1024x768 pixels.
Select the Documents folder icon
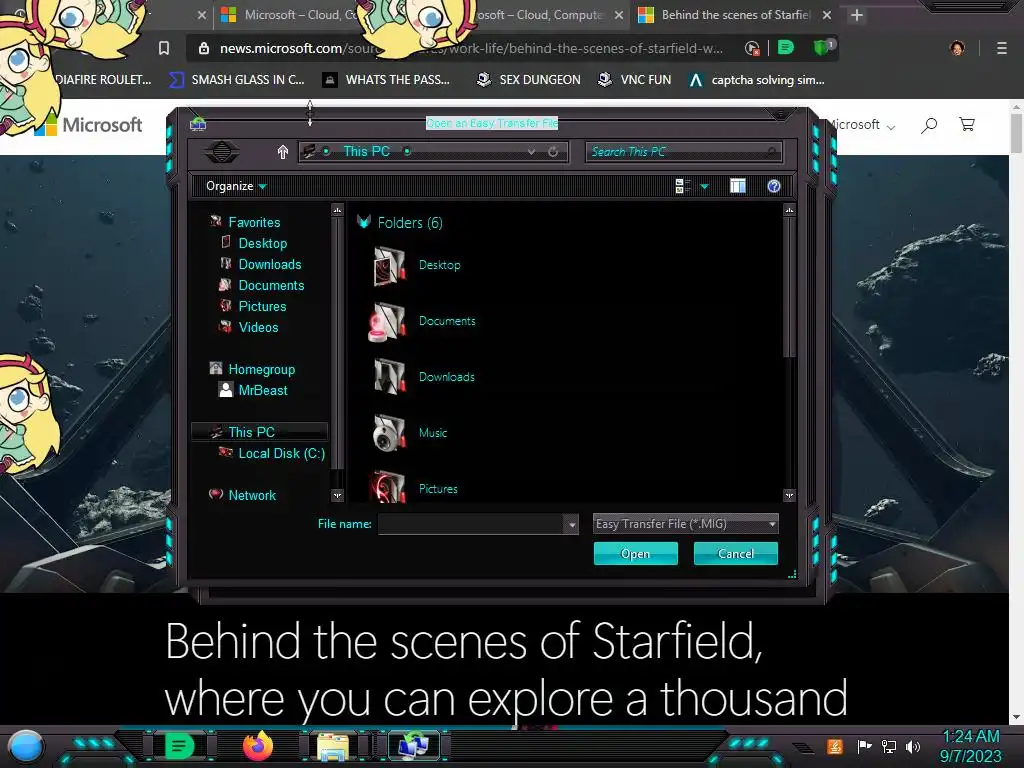pyautogui.click(x=389, y=321)
